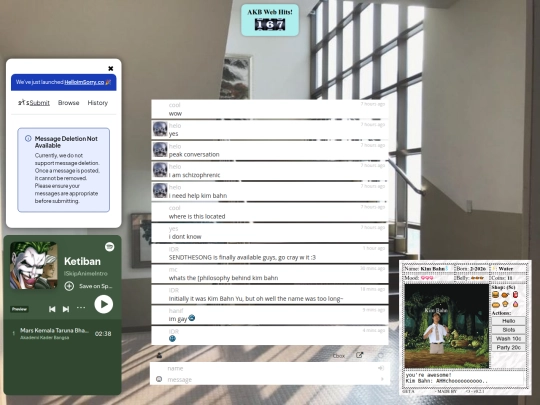Skip to next track
Screen dimensions: 540x405
pos(66,309)
